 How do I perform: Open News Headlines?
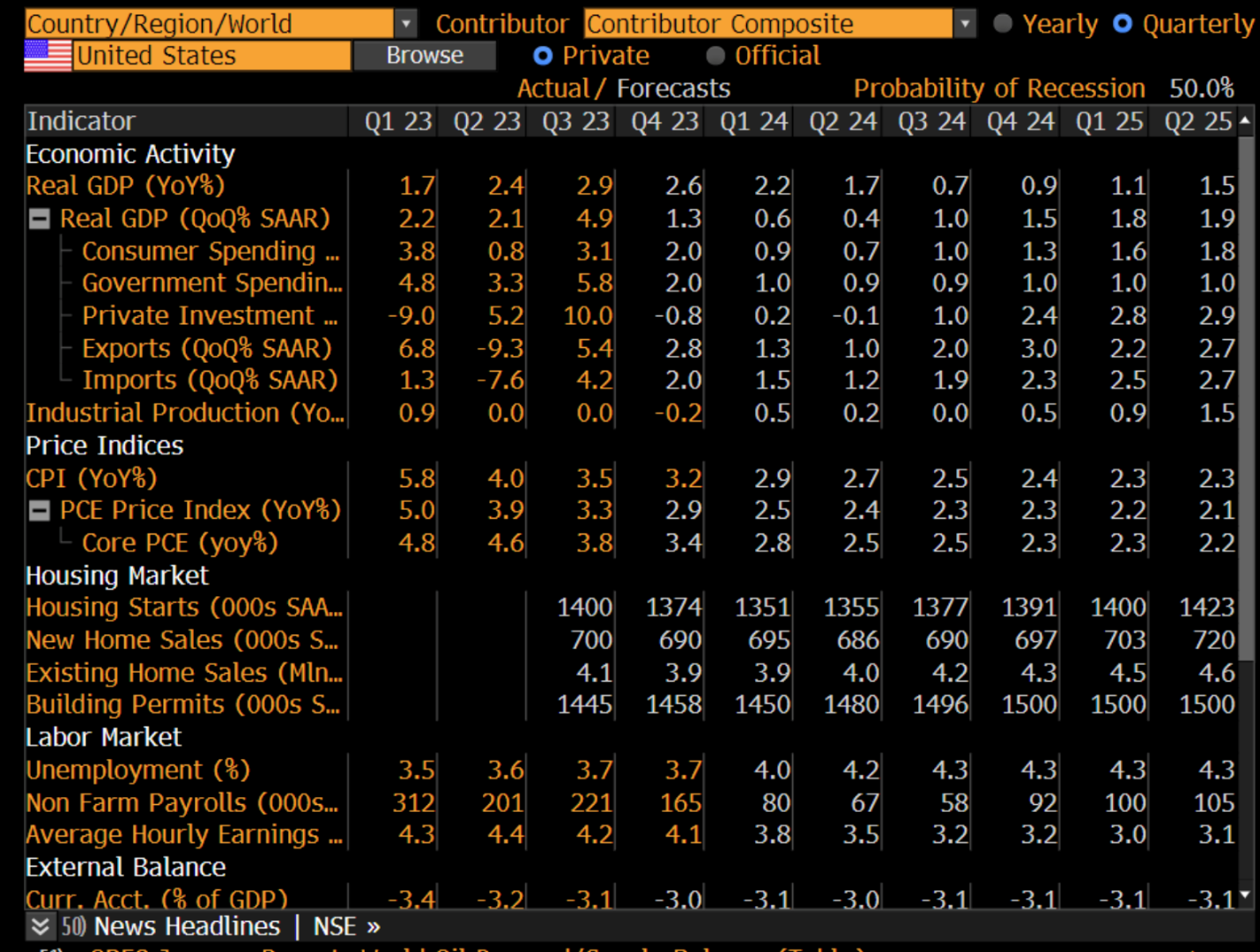[187, 926]
